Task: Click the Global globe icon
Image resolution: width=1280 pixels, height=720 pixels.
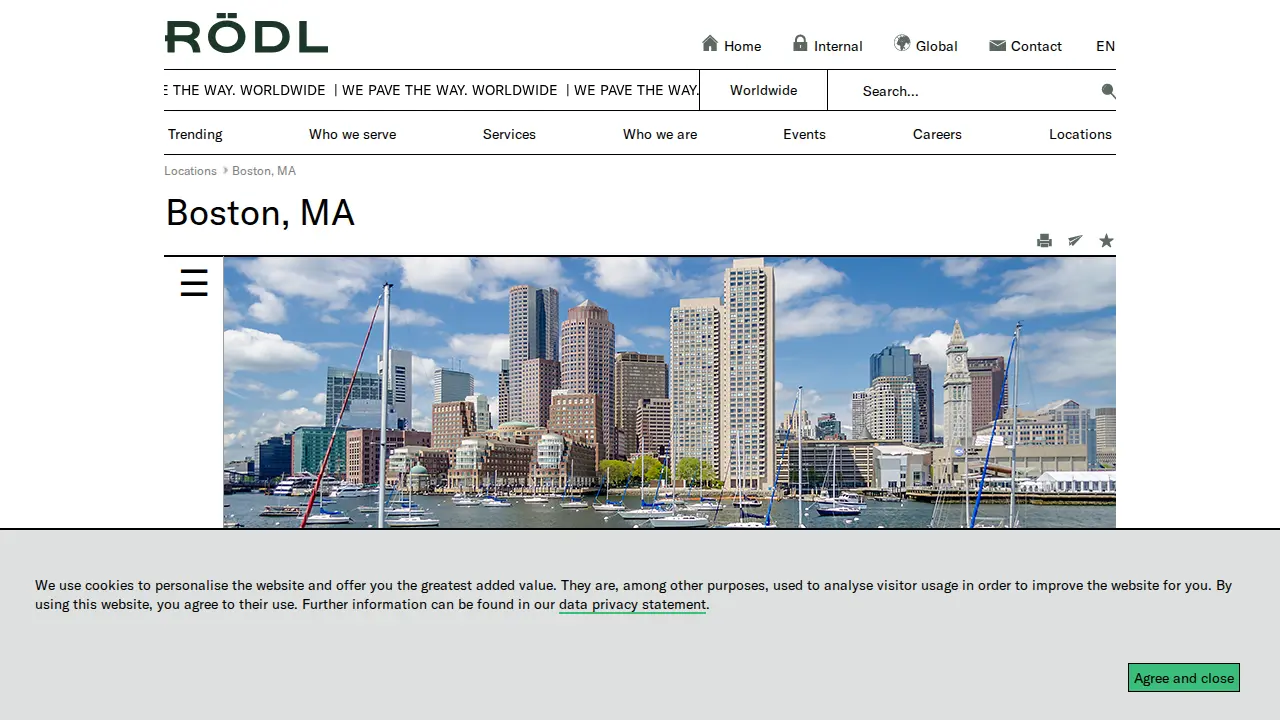Action: point(902,43)
